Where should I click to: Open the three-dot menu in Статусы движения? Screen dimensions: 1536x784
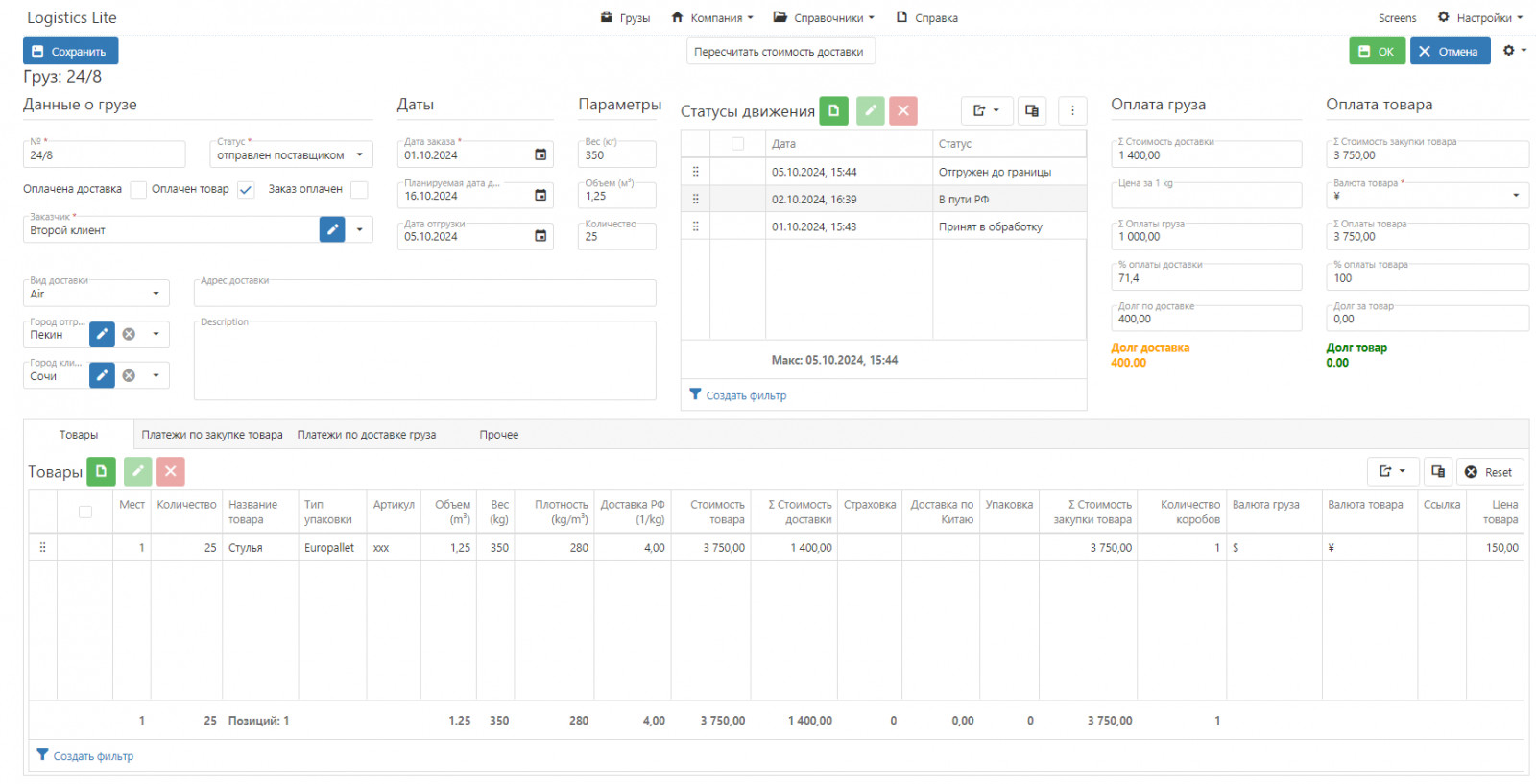pyautogui.click(x=1072, y=111)
